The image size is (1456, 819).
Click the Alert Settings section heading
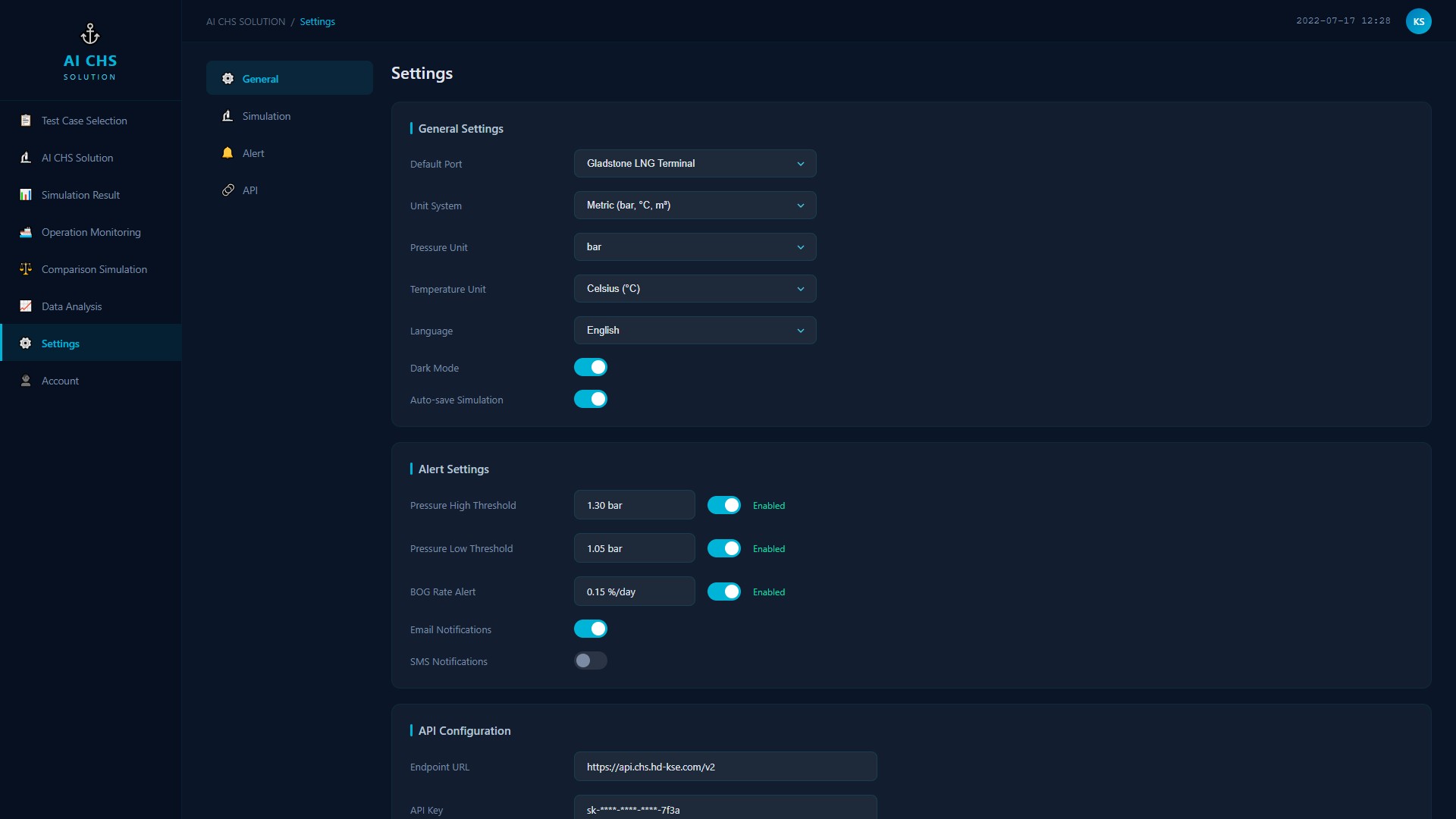[453, 469]
